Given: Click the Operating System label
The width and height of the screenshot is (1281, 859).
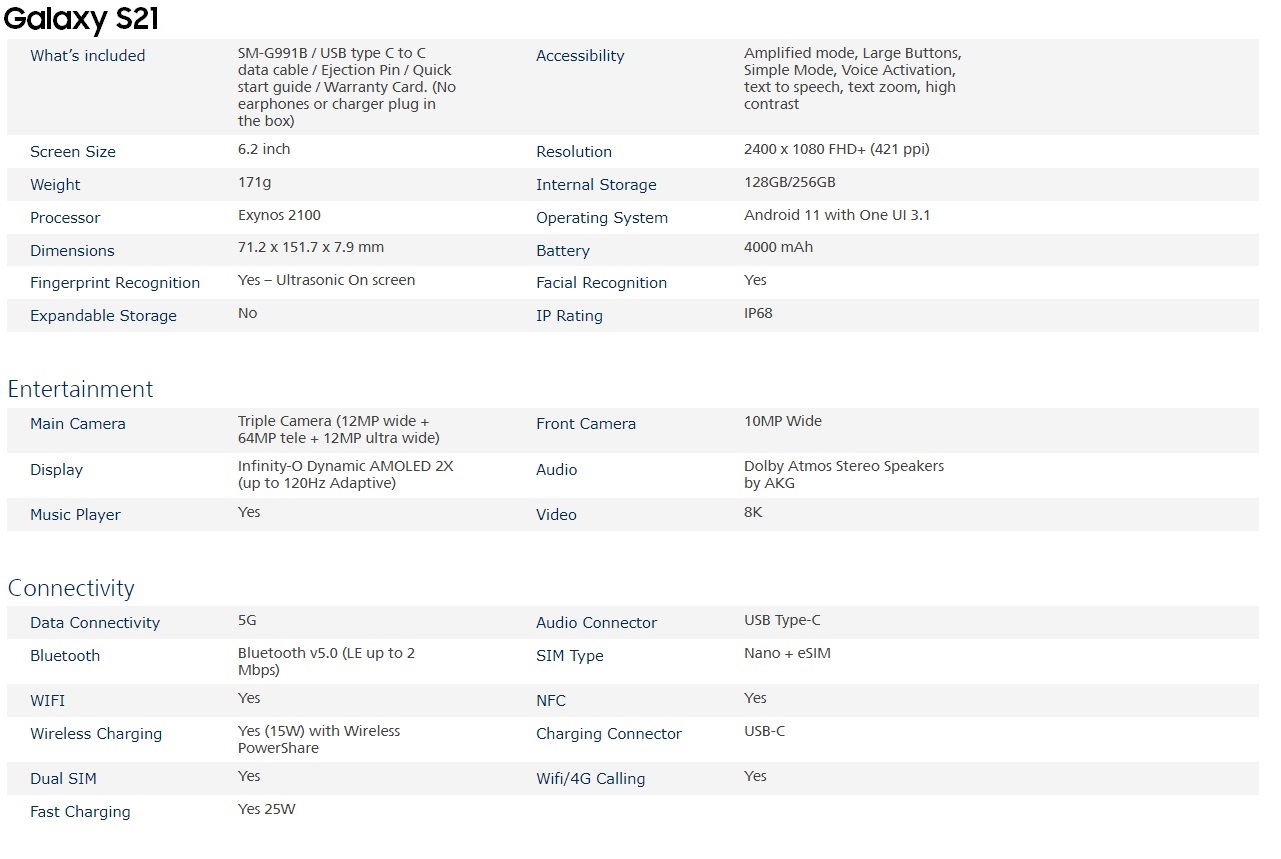Looking at the screenshot, I should click(x=601, y=218).
